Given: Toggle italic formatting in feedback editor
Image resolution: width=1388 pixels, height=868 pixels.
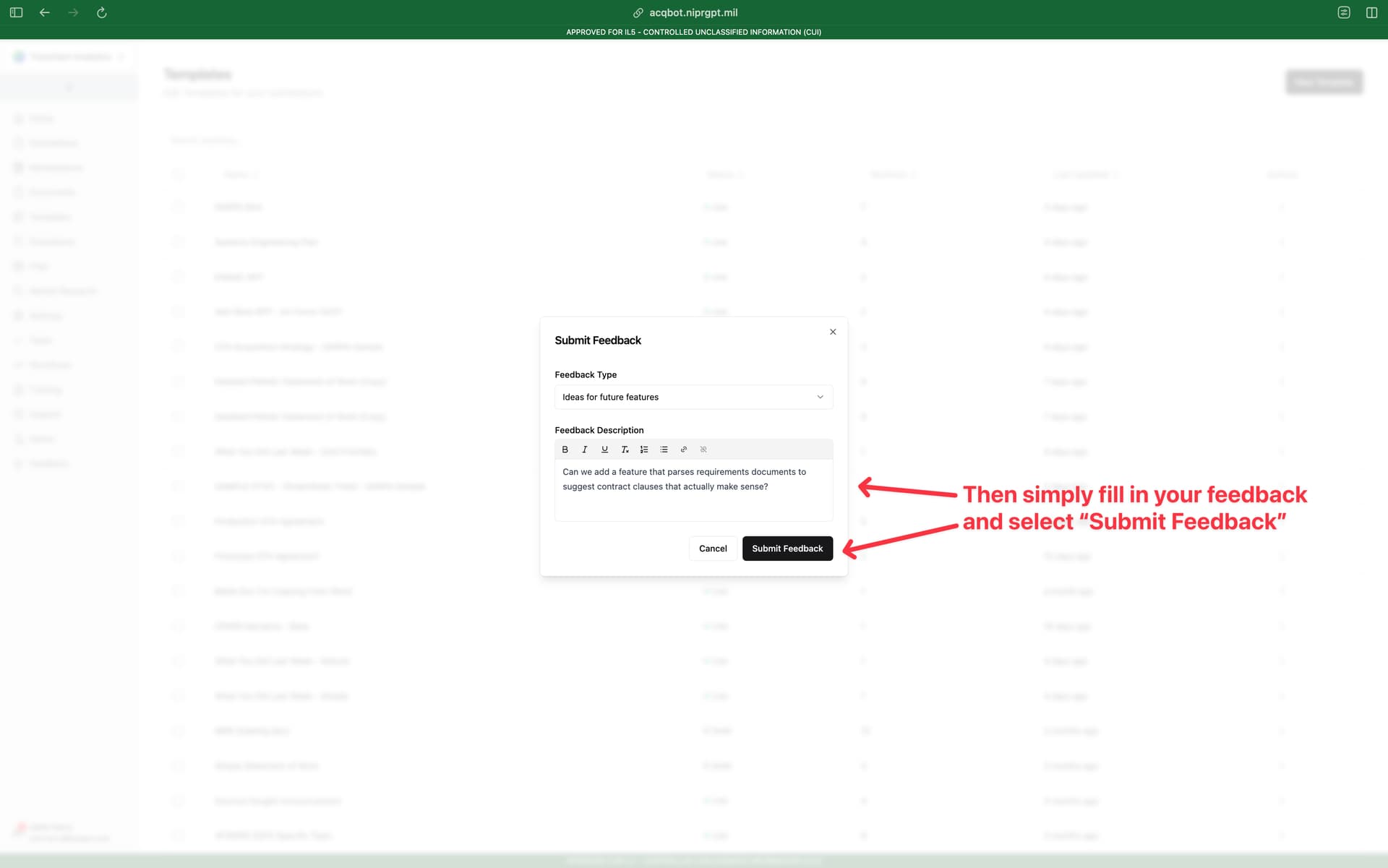Looking at the screenshot, I should 585,450.
